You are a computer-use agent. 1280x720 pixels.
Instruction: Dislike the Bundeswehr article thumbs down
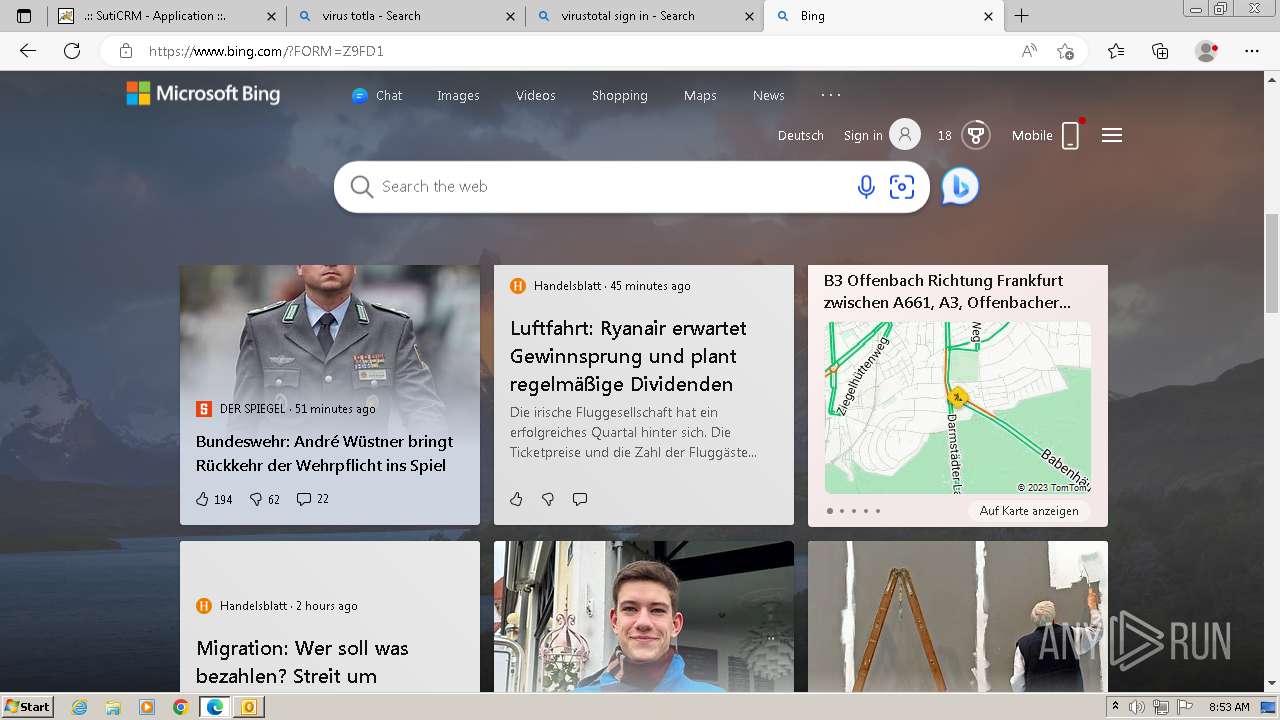[x=255, y=499]
